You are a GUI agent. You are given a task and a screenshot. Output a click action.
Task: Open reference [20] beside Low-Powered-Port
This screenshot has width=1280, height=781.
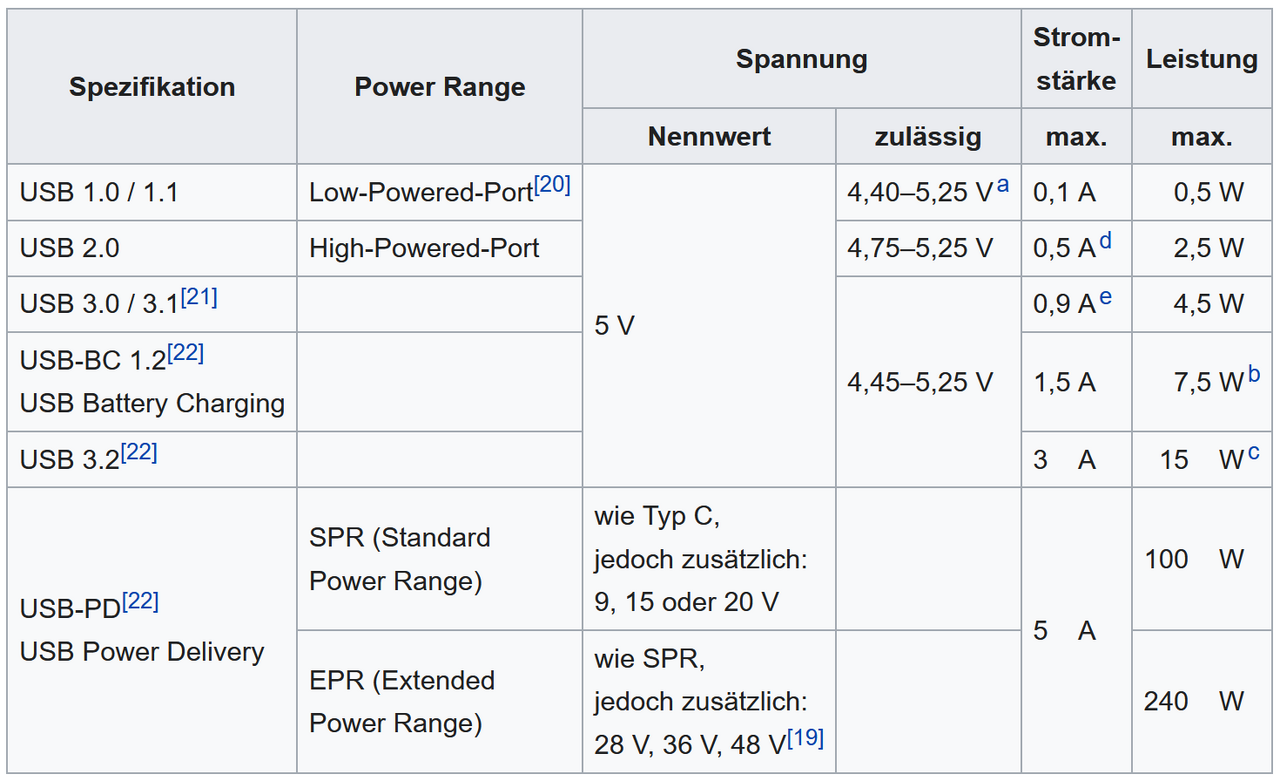(552, 185)
